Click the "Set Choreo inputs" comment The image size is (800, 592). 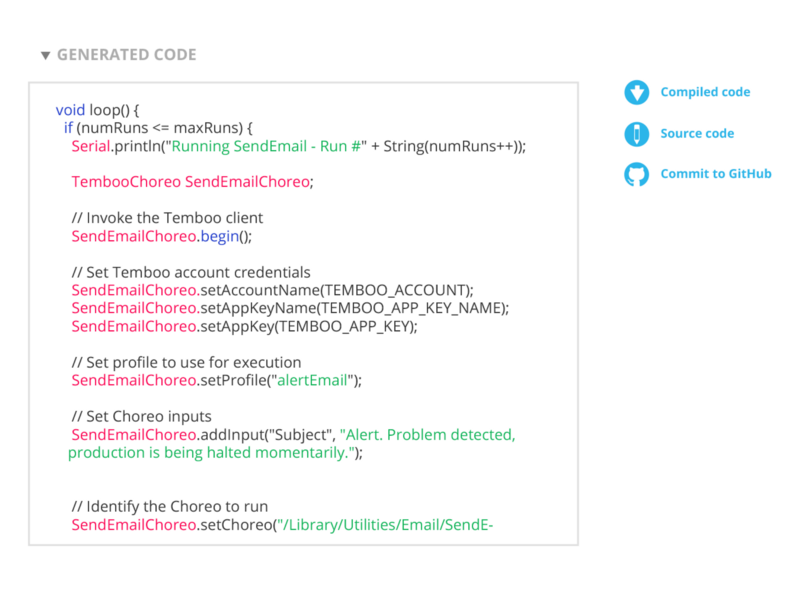(x=141, y=416)
